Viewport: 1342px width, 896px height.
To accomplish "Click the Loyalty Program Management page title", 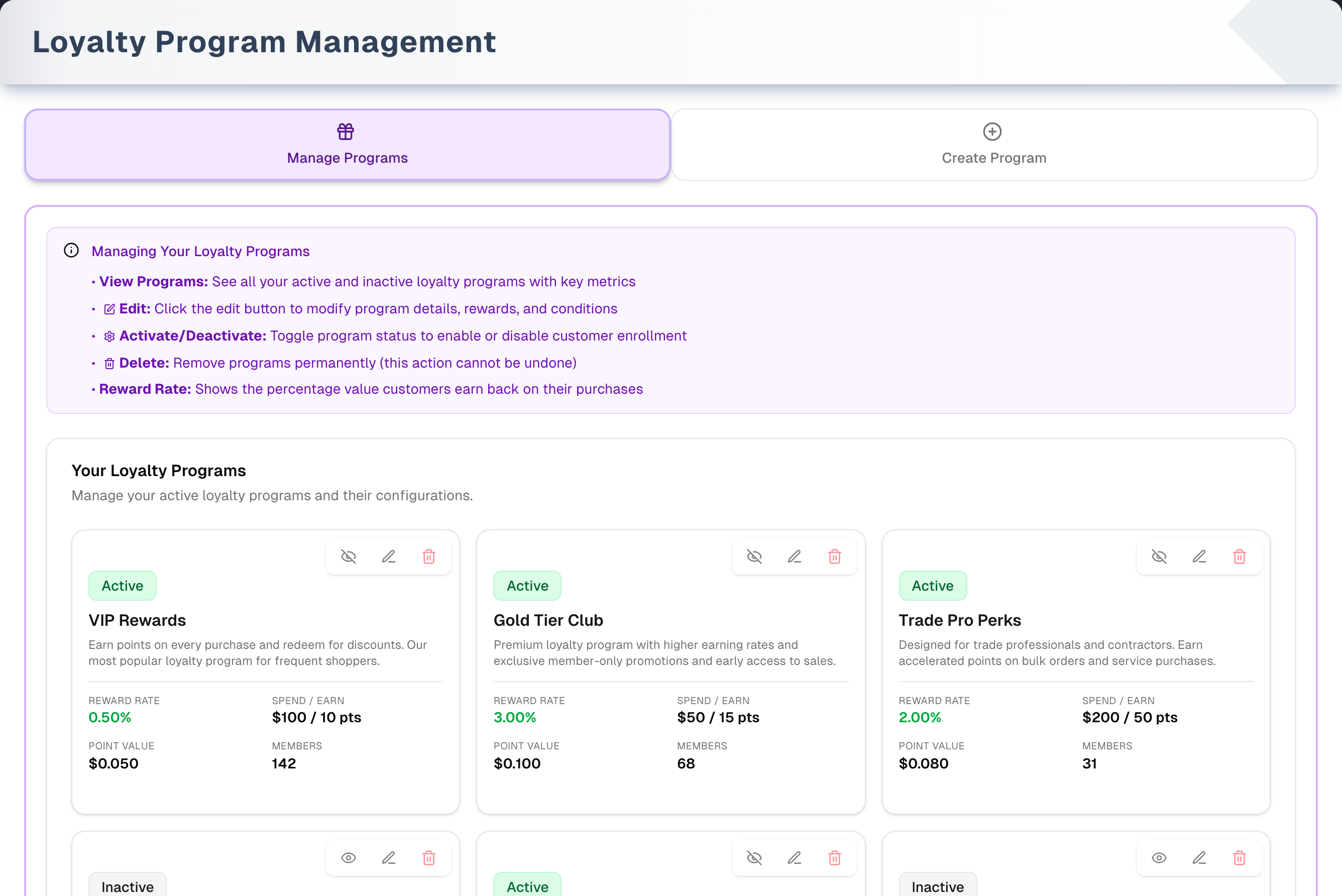I will [264, 42].
